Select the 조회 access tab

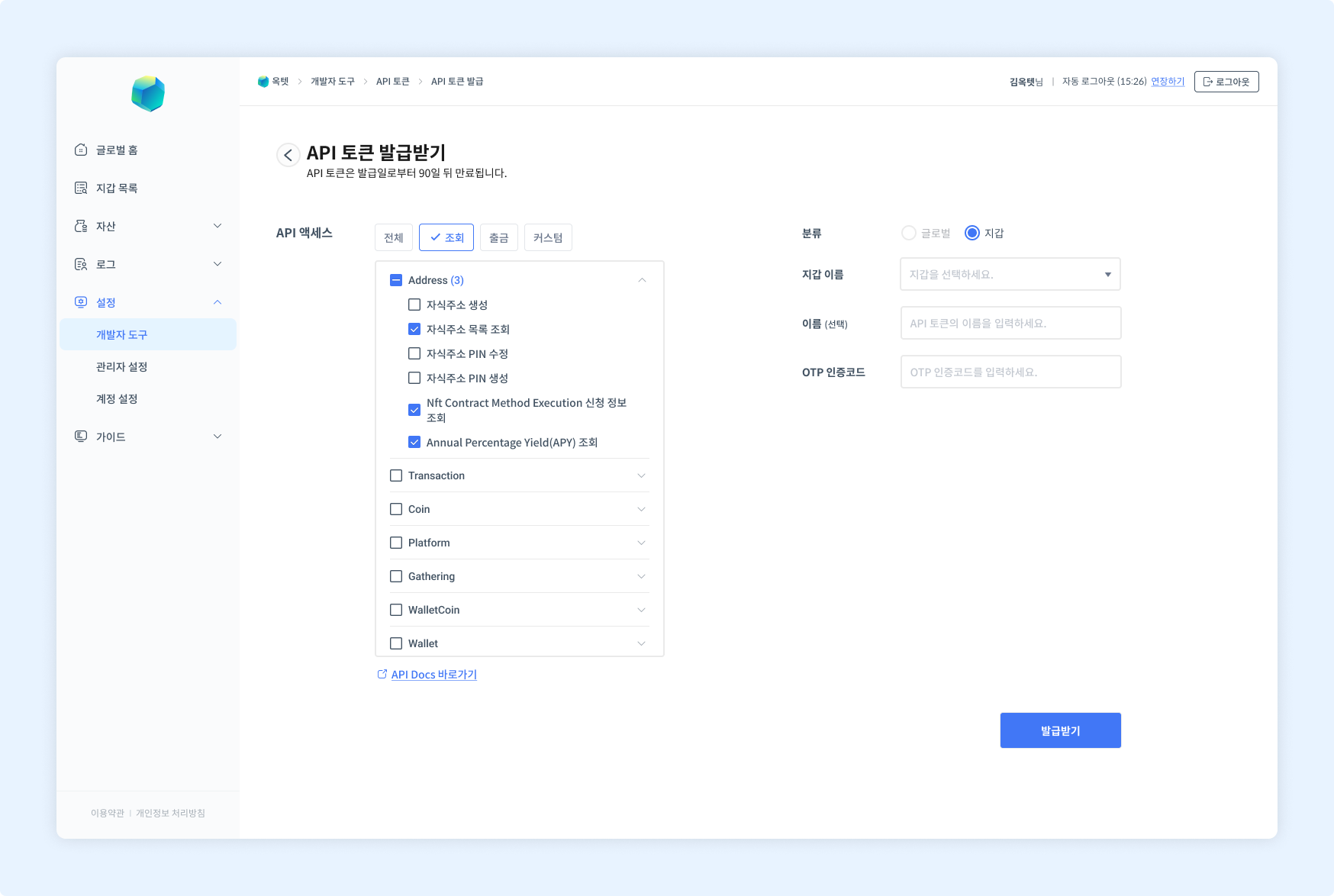click(x=446, y=237)
